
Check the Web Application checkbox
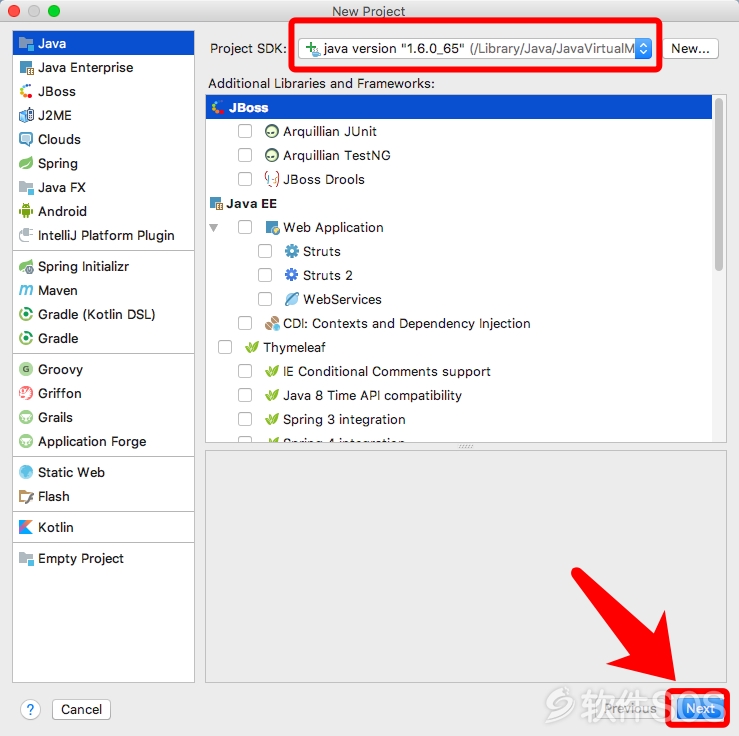coord(245,227)
